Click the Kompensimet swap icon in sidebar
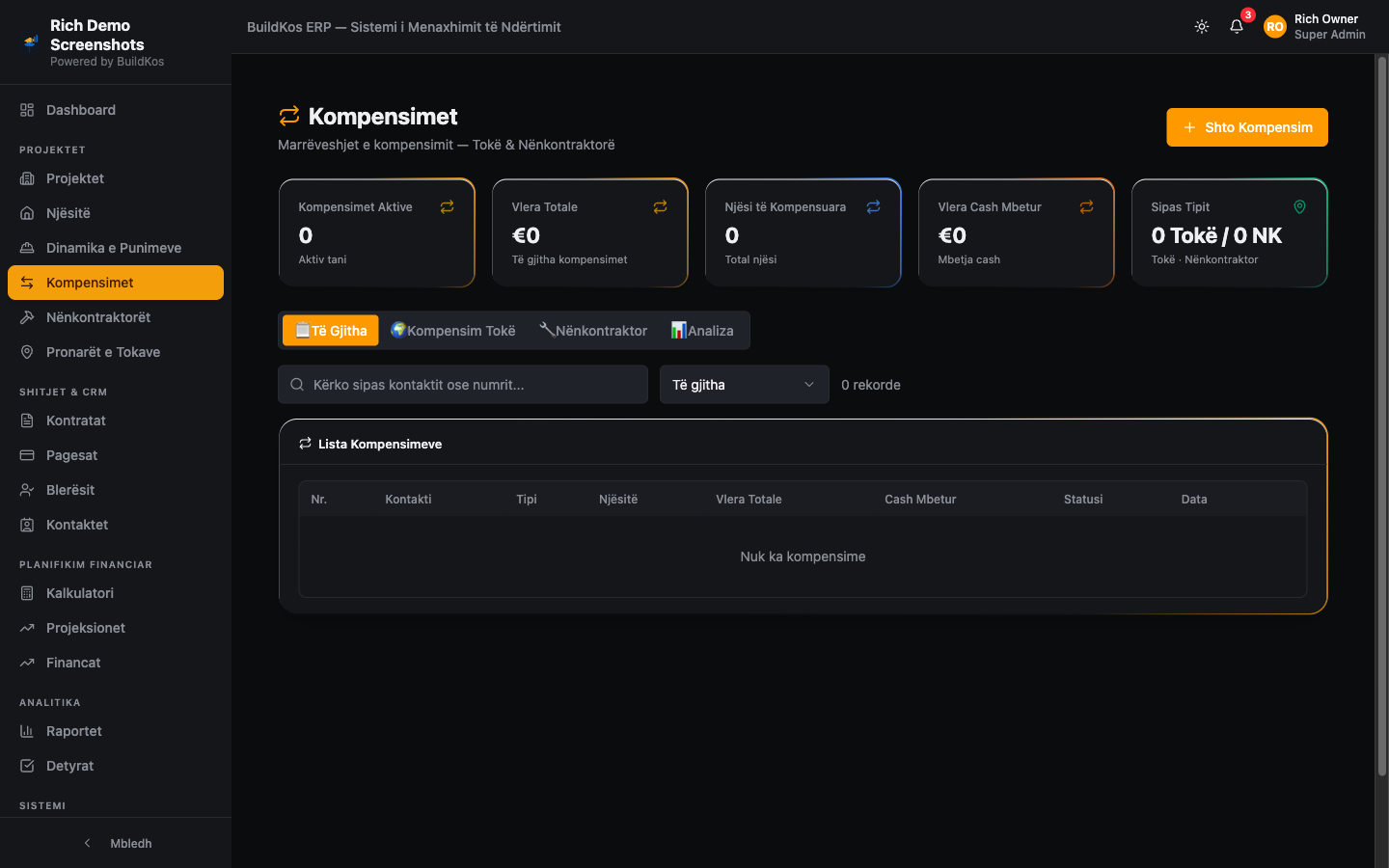This screenshot has height=868, width=1389. point(27,283)
